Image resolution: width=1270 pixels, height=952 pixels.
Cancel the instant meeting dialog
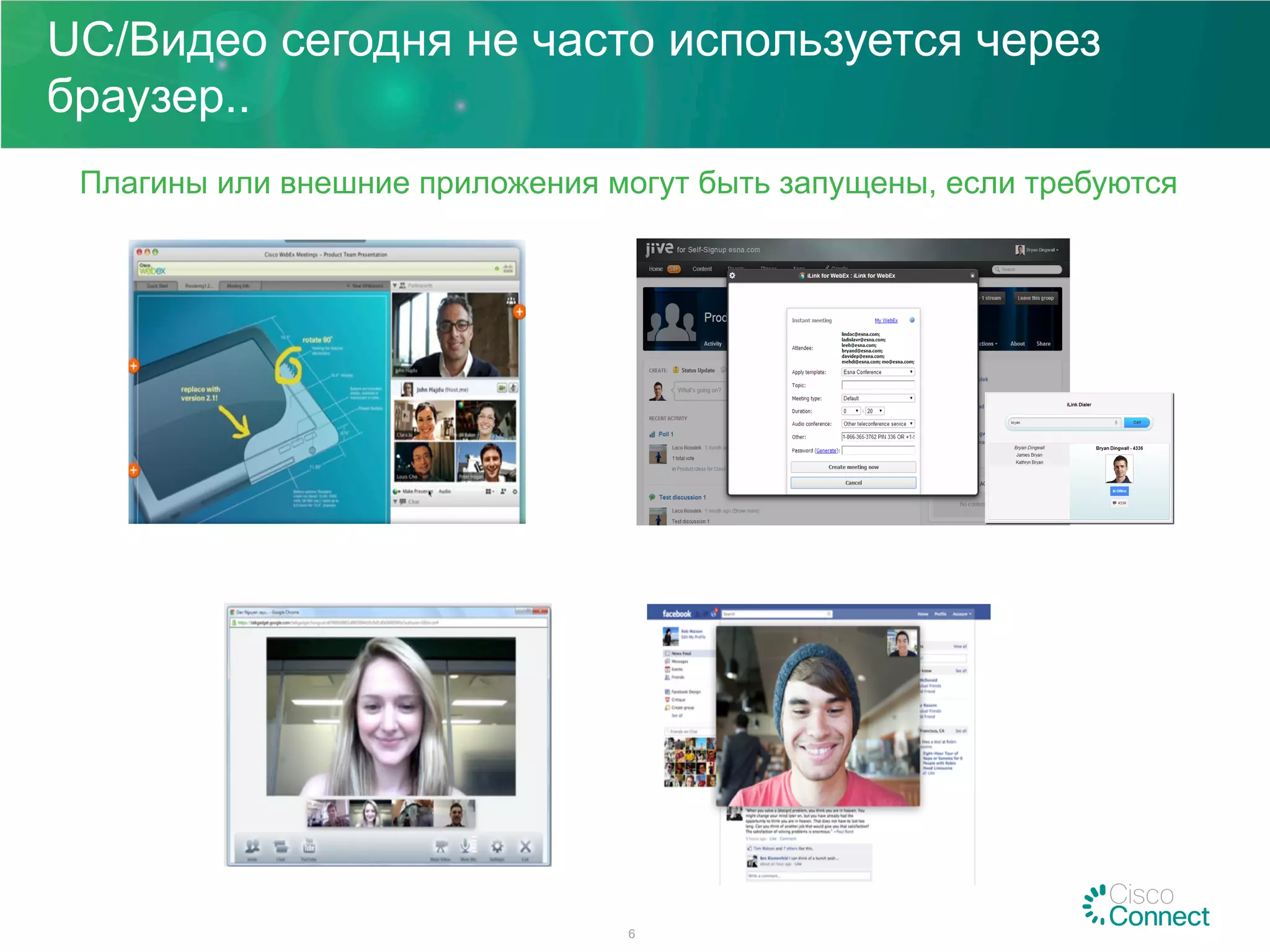pos(853,483)
